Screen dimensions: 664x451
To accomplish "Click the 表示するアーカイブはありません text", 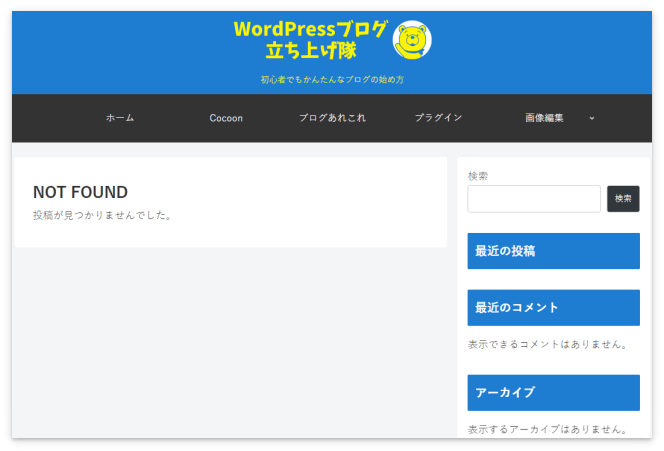I will 548,429.
